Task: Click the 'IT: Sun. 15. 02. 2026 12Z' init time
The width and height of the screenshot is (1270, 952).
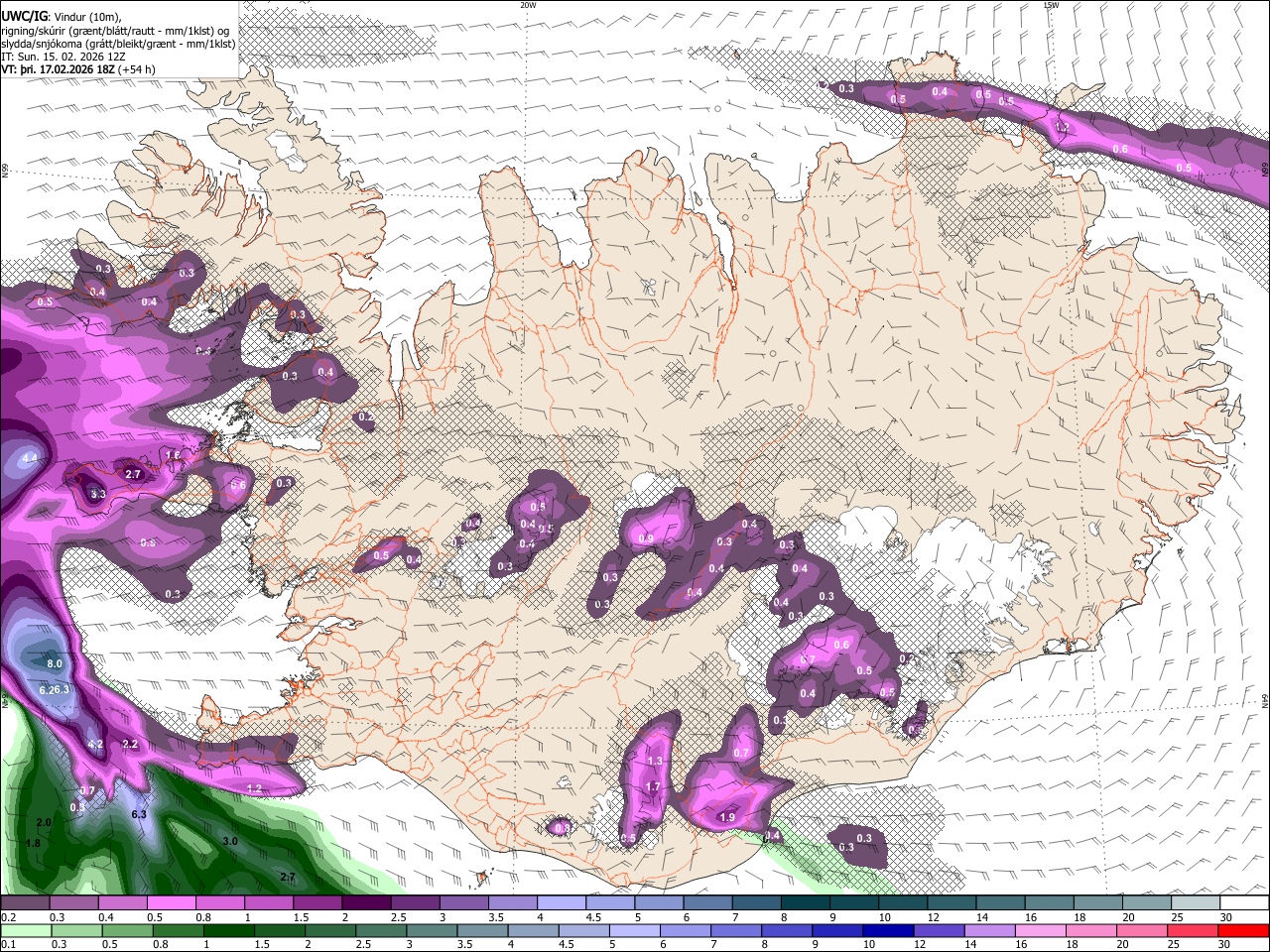Action: click(x=63, y=57)
